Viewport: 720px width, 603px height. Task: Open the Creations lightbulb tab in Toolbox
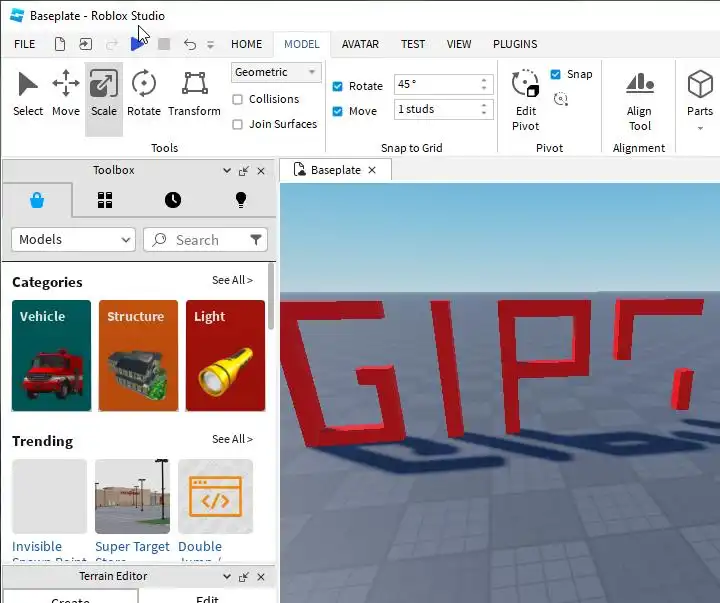(241, 200)
